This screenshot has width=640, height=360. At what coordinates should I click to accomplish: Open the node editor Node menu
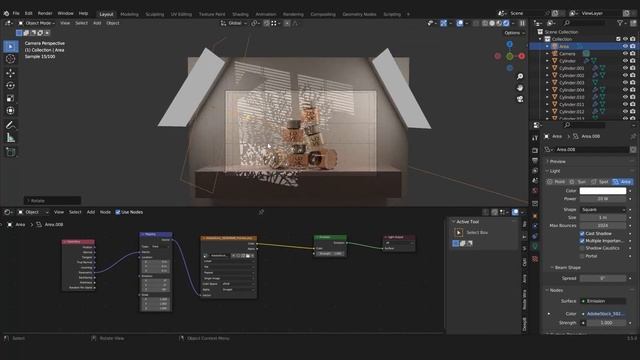pos(105,212)
